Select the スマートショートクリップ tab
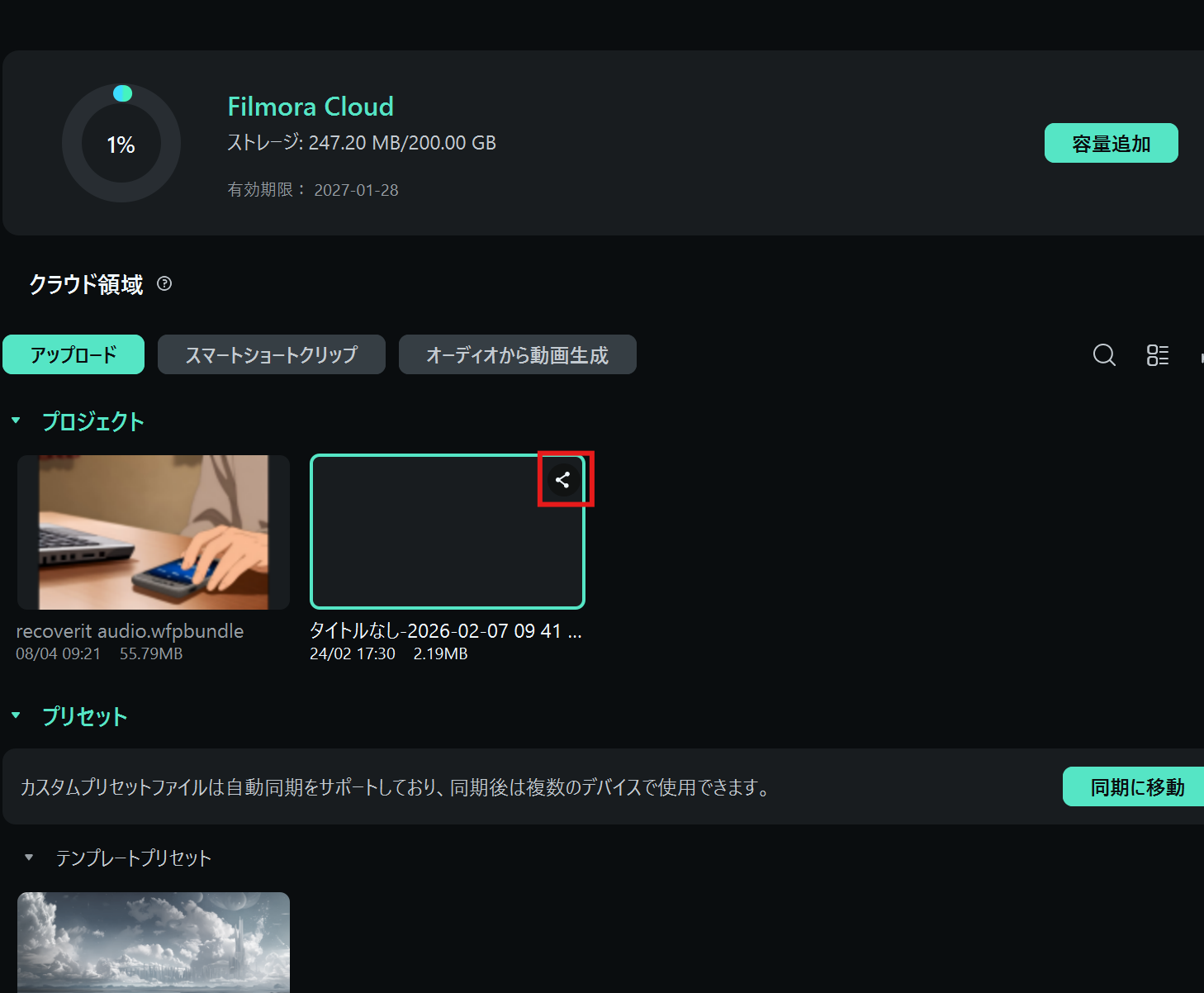Viewport: 1204px width, 993px height. [272, 354]
